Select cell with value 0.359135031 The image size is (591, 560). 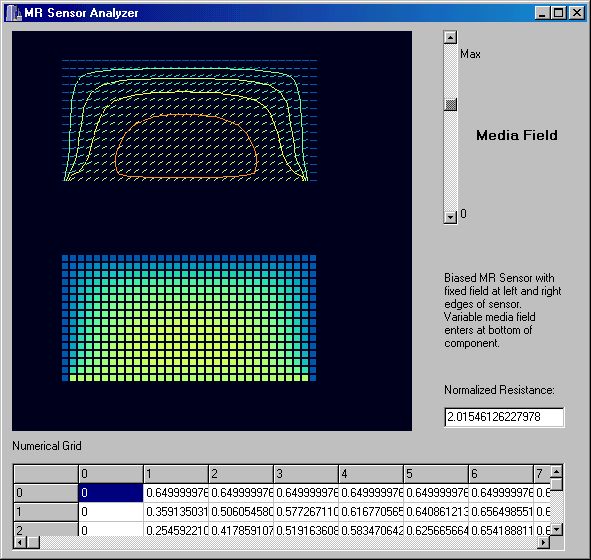pyautogui.click(x=176, y=512)
